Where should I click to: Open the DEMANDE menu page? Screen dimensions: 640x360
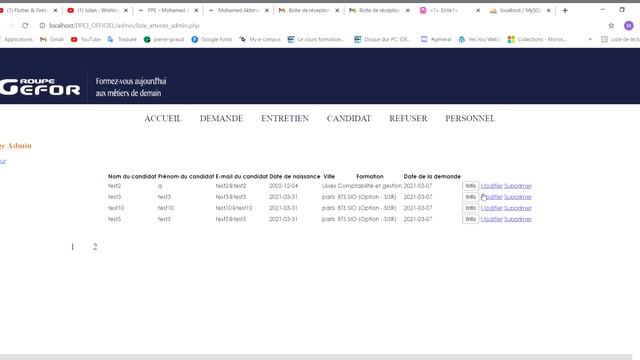tap(221, 118)
